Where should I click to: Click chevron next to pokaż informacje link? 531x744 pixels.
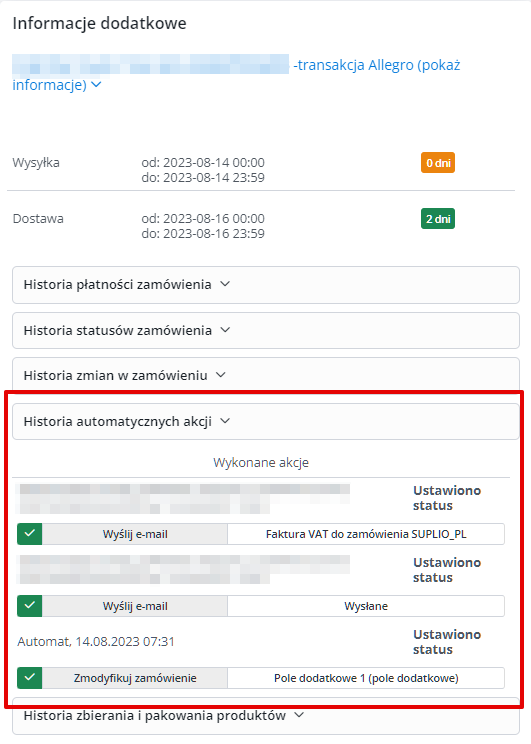click(96, 84)
